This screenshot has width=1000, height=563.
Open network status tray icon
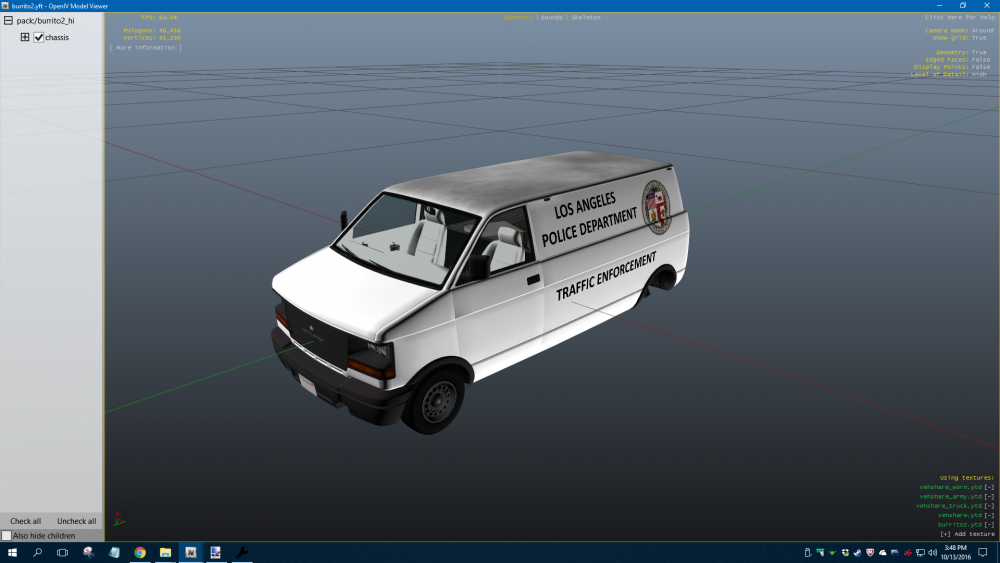point(920,553)
